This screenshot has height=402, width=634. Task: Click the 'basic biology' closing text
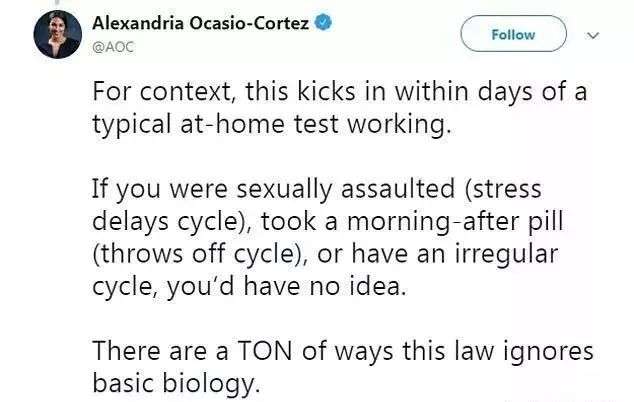(x=176, y=384)
